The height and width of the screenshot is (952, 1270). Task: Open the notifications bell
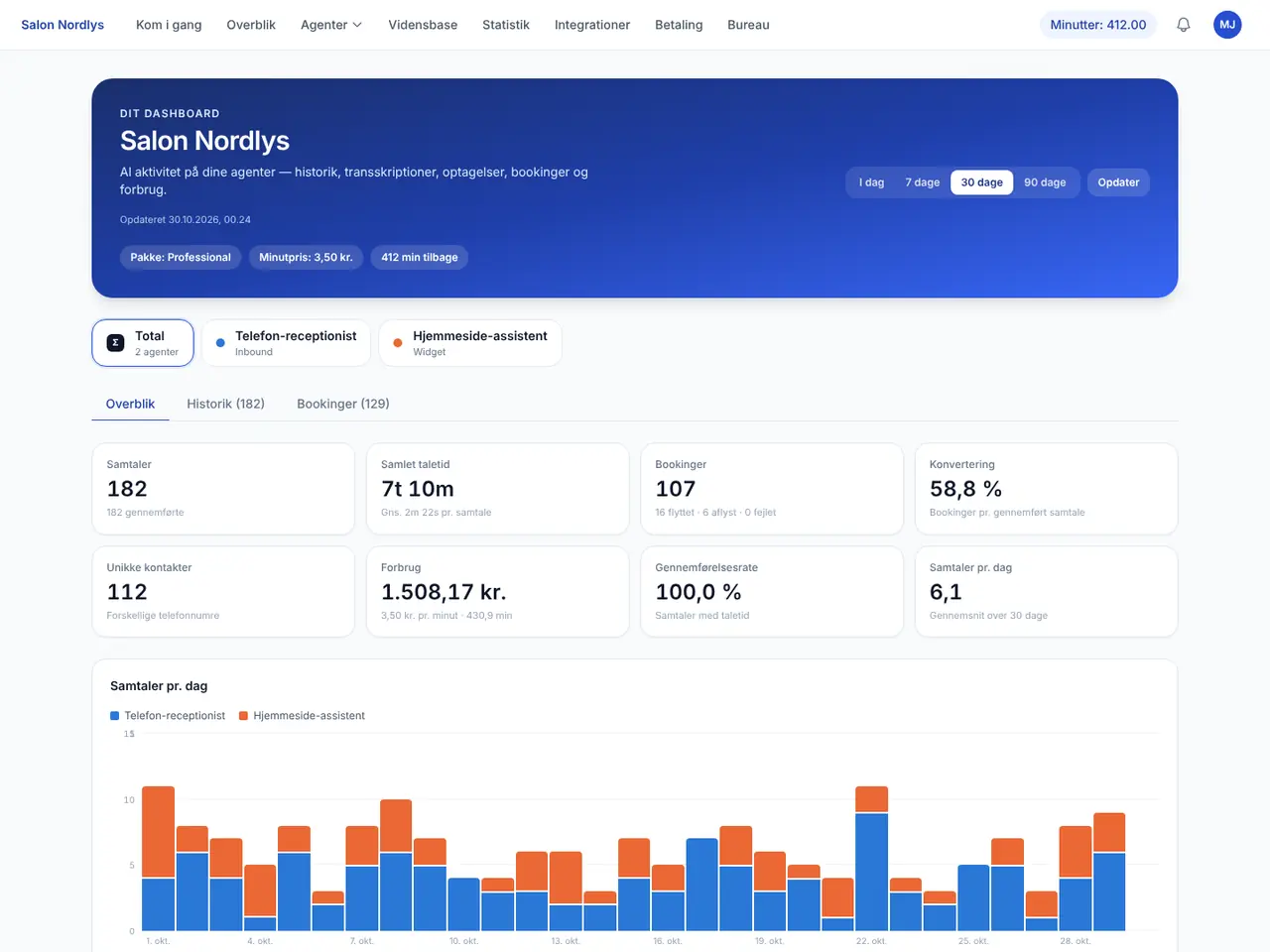(x=1183, y=25)
